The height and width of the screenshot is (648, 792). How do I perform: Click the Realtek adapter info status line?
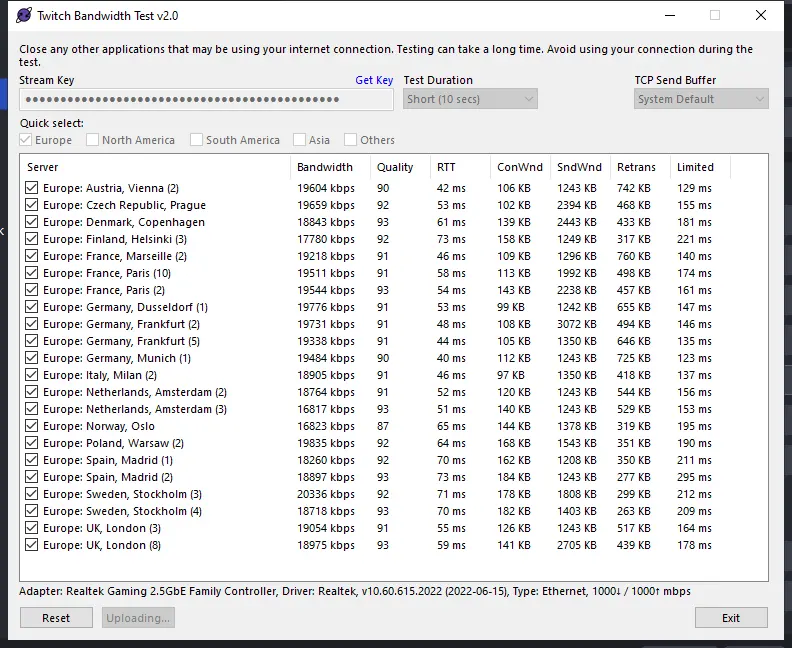point(355,591)
